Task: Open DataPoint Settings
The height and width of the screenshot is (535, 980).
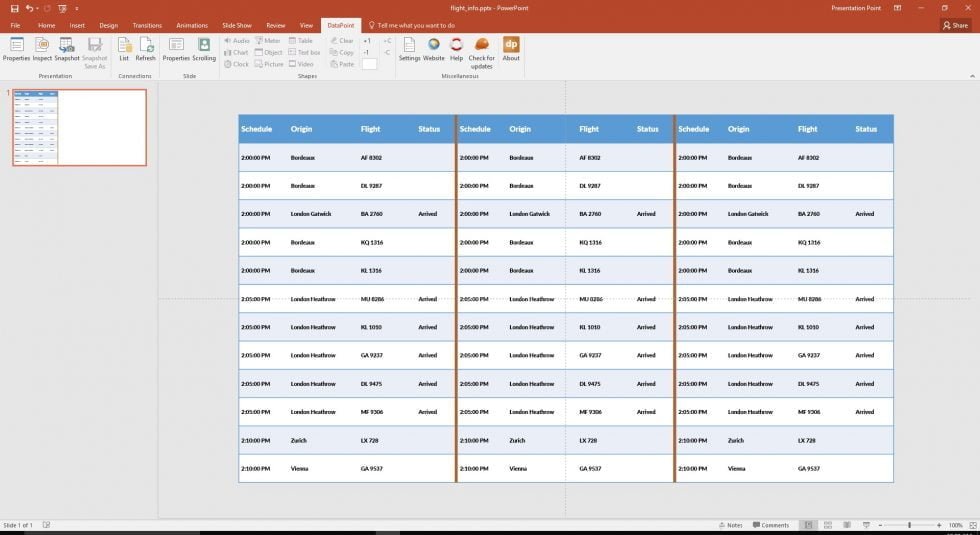Action: (409, 49)
